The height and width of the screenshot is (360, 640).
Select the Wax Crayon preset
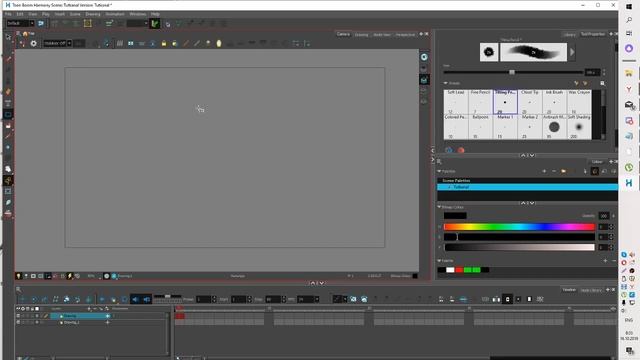tap(579, 102)
